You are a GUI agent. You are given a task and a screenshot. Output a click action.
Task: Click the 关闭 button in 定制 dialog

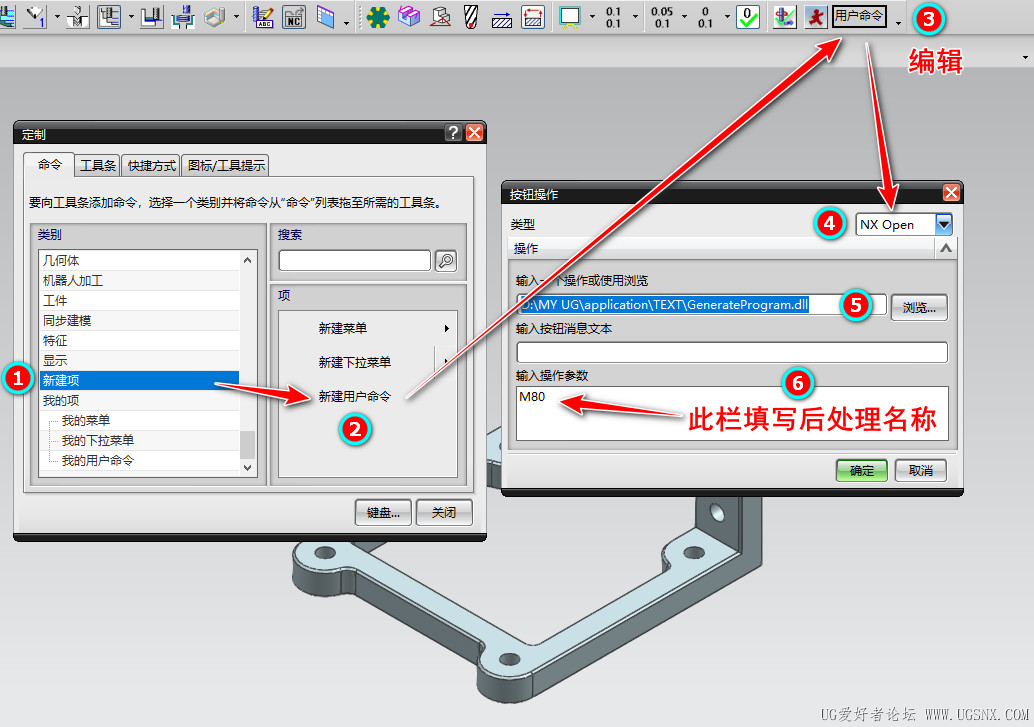(x=444, y=513)
